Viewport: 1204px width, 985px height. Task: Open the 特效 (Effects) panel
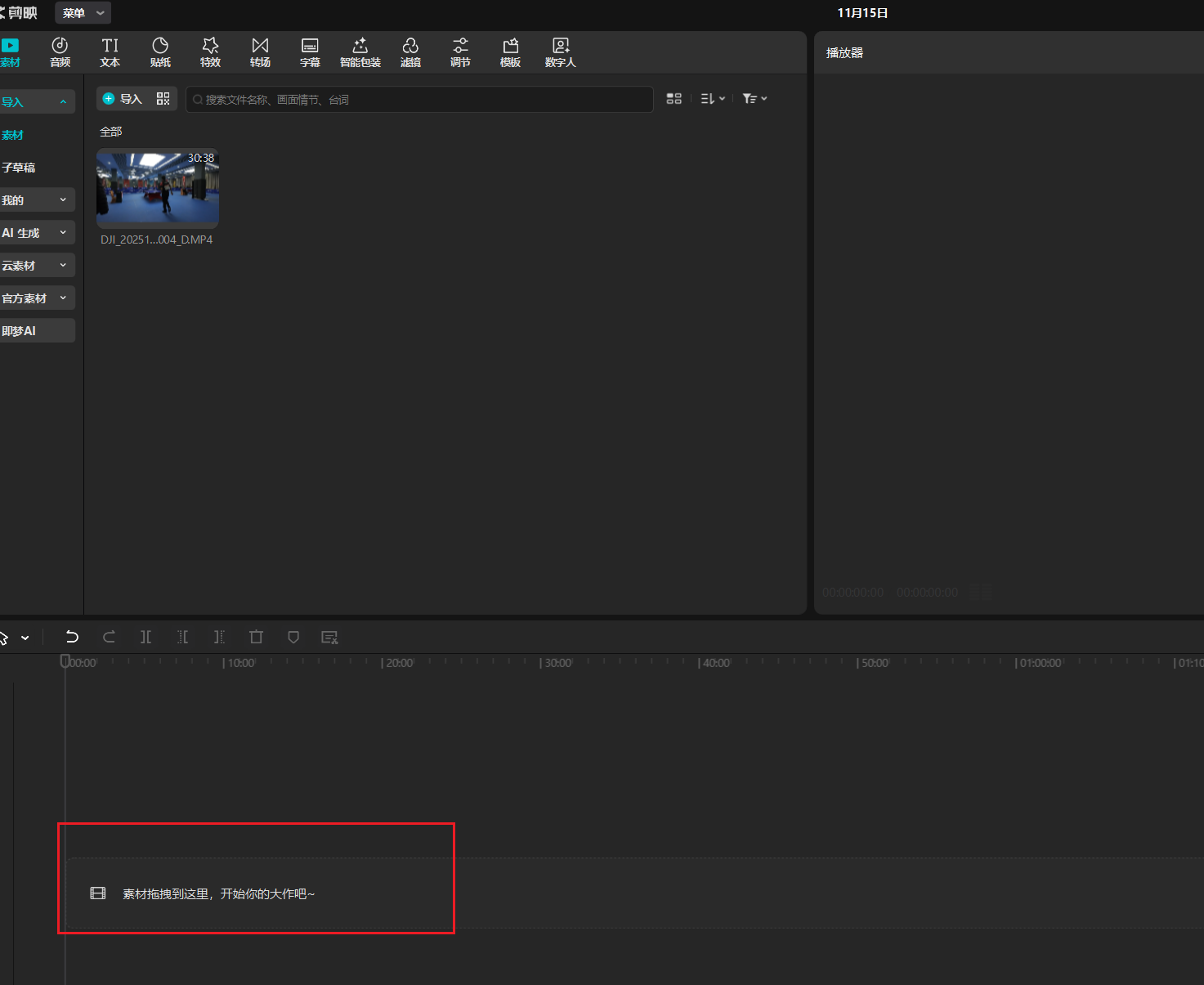210,52
